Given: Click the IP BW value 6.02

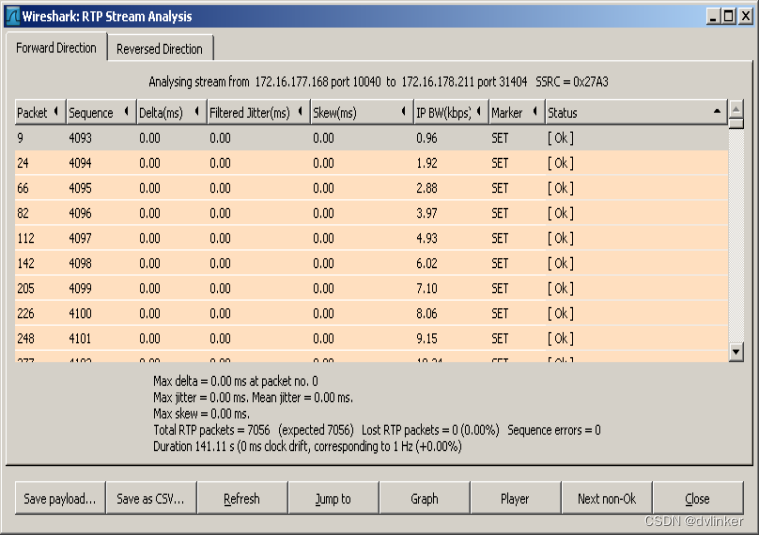Looking at the screenshot, I should [426, 263].
